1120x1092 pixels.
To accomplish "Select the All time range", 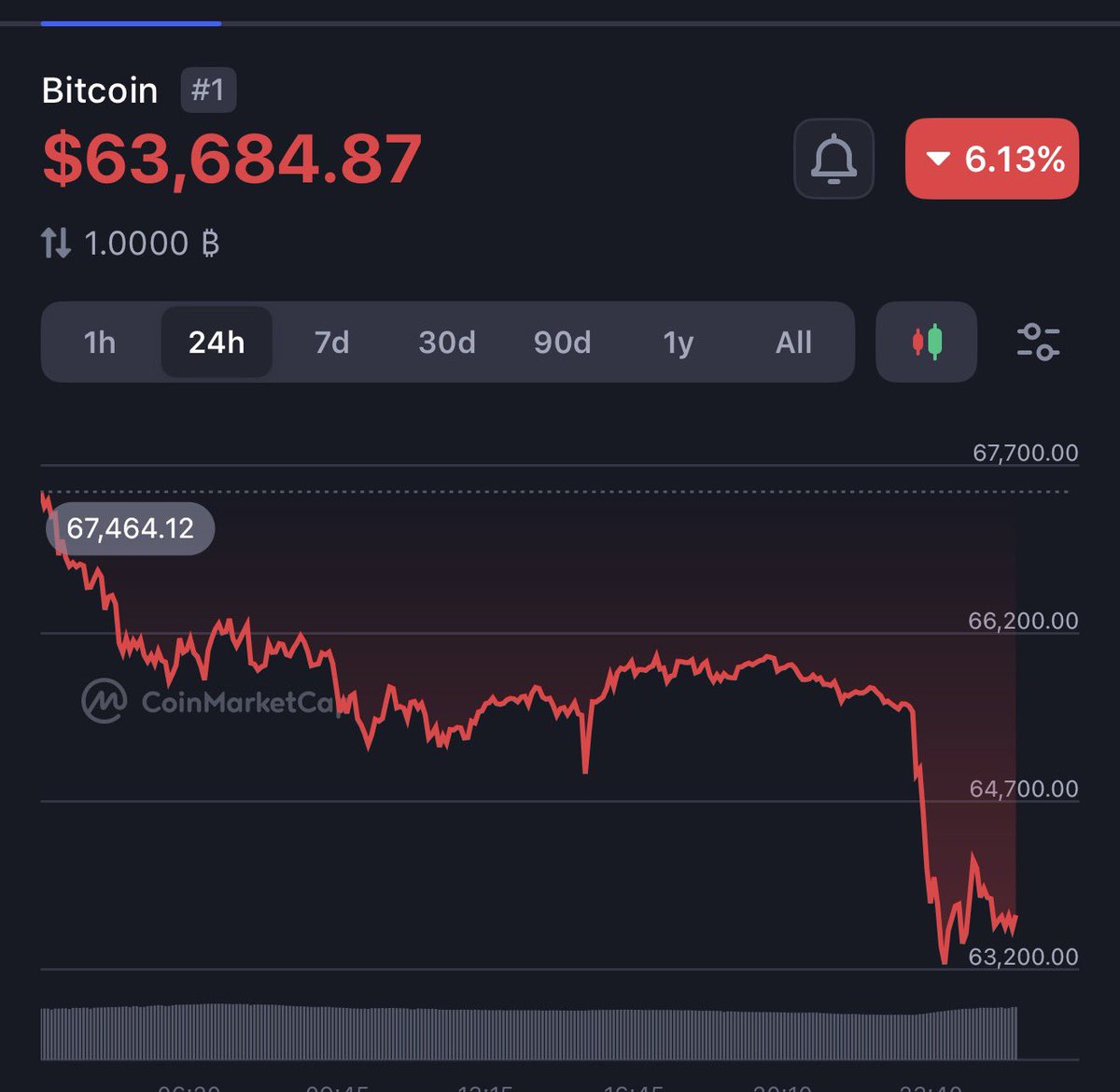I will pos(793,343).
